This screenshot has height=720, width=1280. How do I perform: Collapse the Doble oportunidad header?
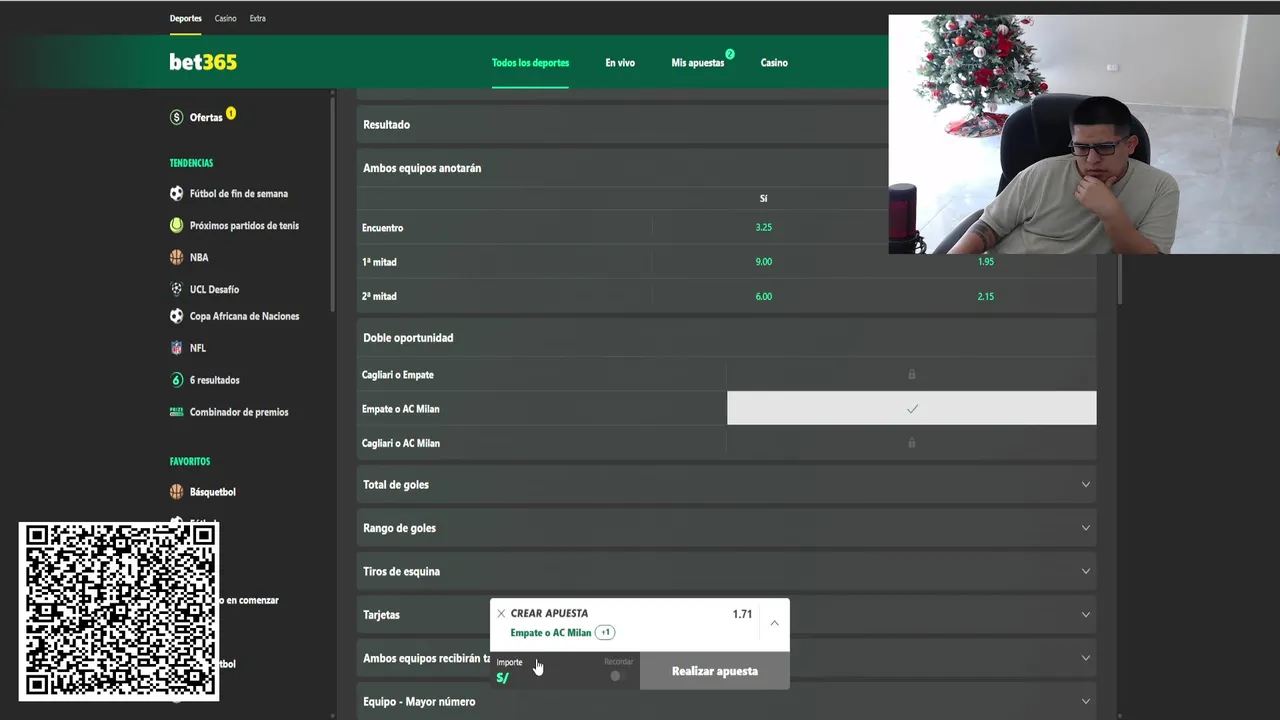[726, 338]
